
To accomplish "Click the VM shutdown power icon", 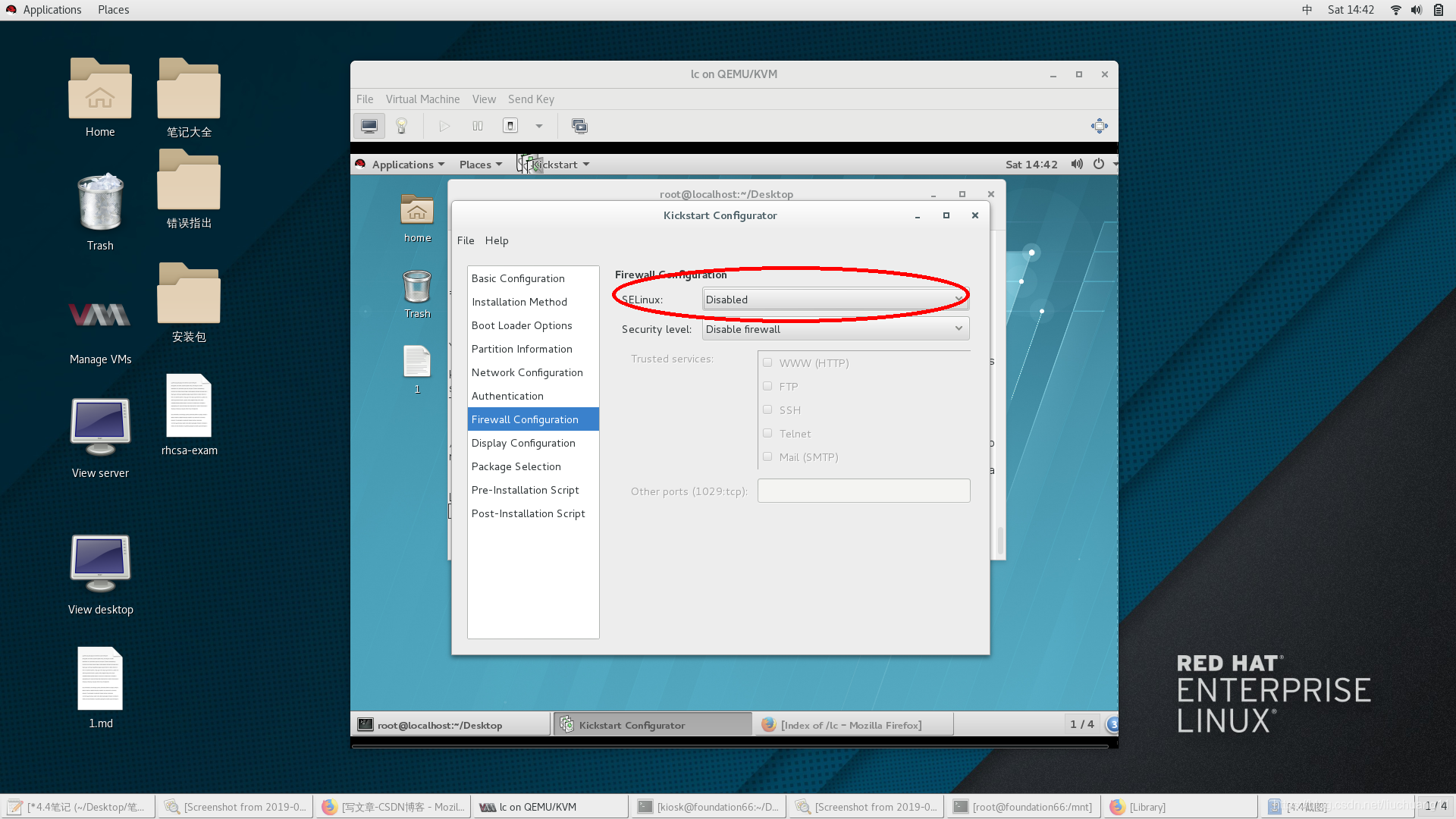I will [510, 126].
